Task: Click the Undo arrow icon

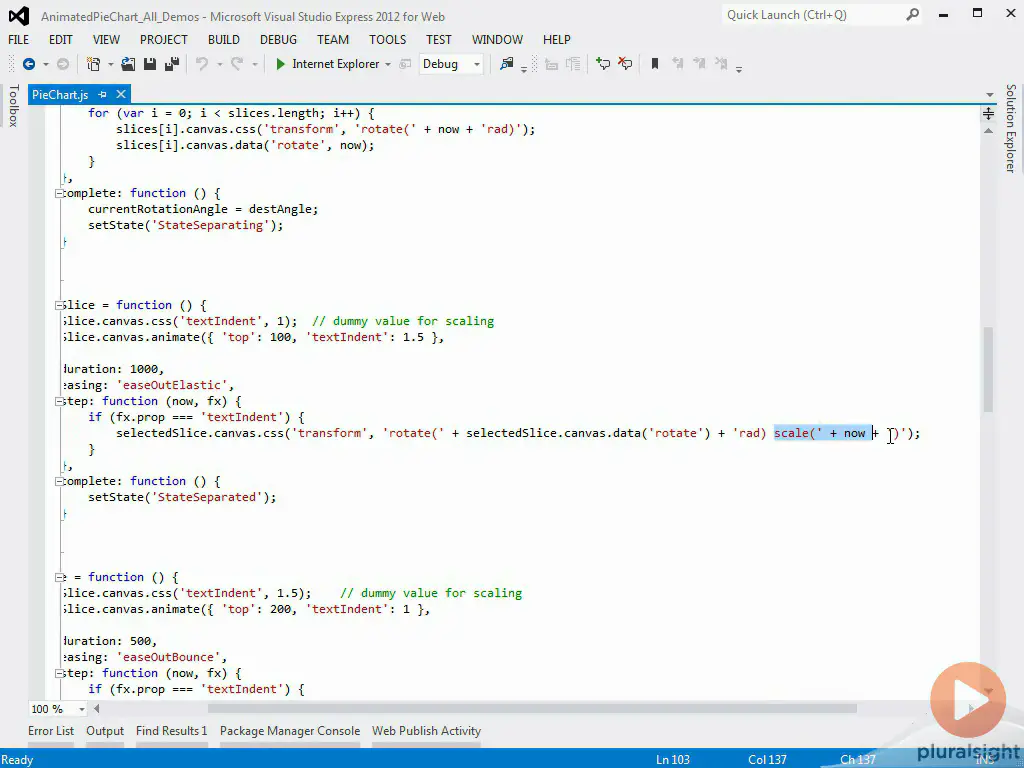Action: pos(202,64)
